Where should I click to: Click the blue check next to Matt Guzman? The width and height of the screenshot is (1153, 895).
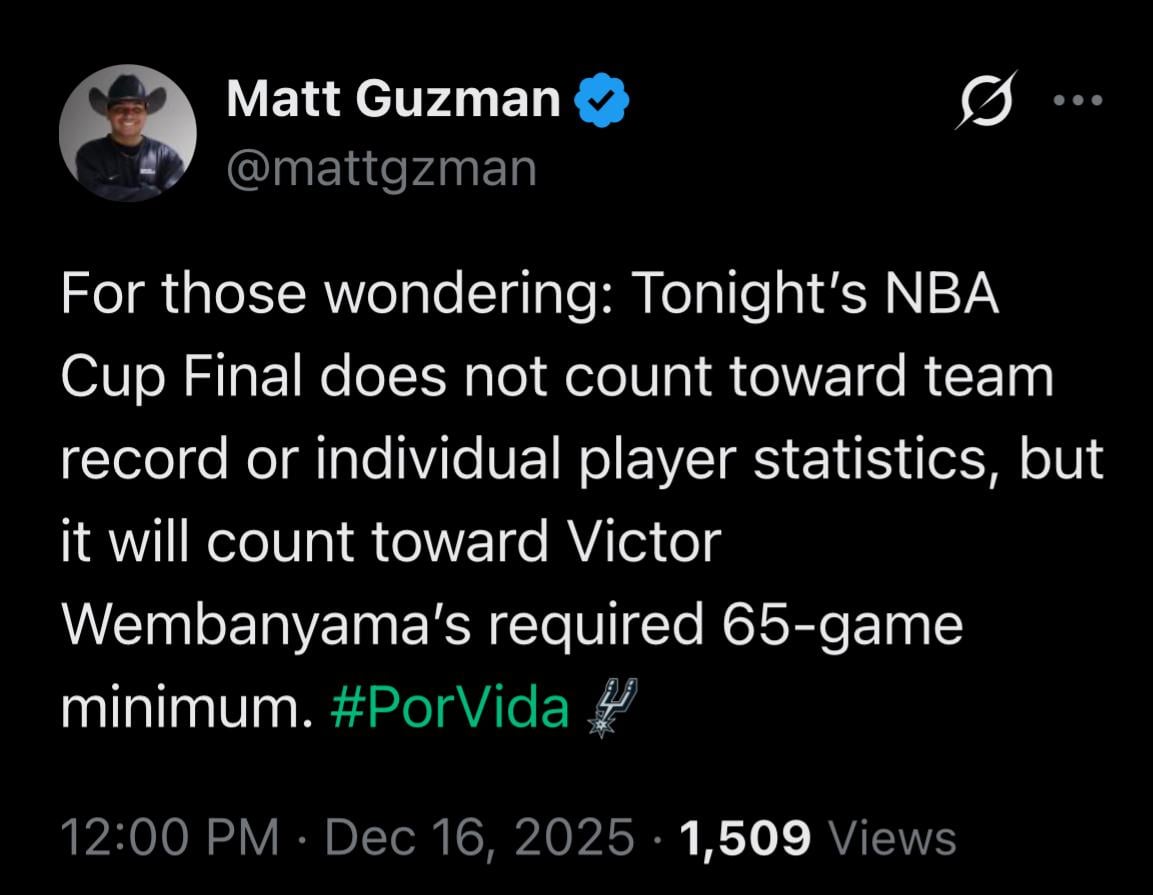[x=600, y=97]
